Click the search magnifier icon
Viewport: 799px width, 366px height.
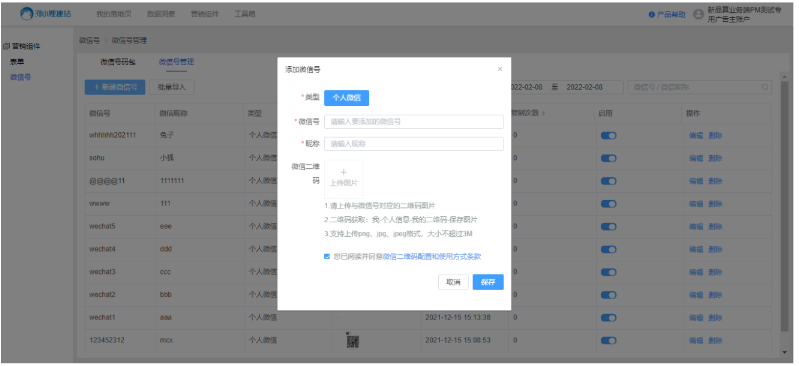click(765, 87)
